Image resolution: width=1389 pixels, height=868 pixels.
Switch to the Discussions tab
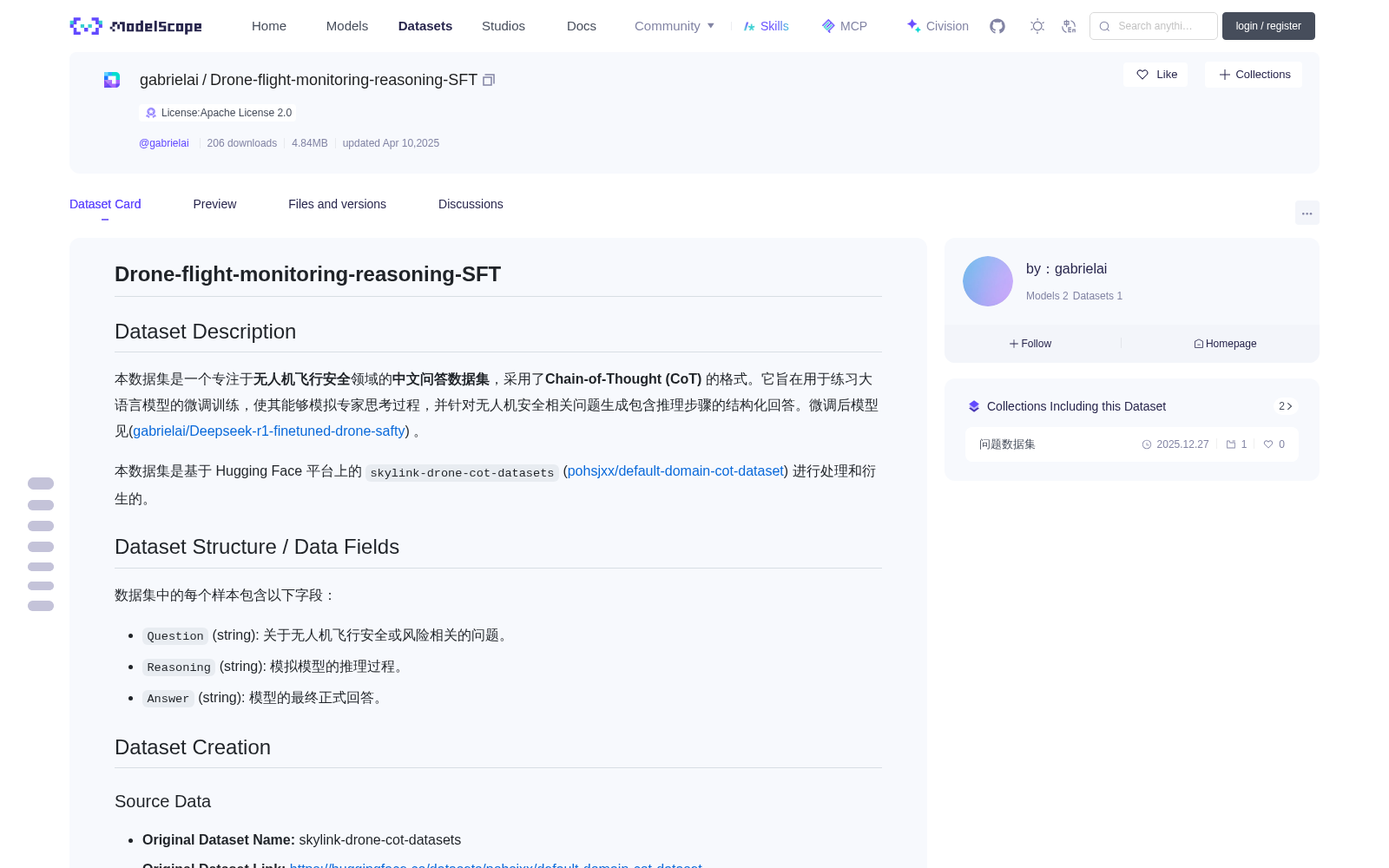pos(471,204)
